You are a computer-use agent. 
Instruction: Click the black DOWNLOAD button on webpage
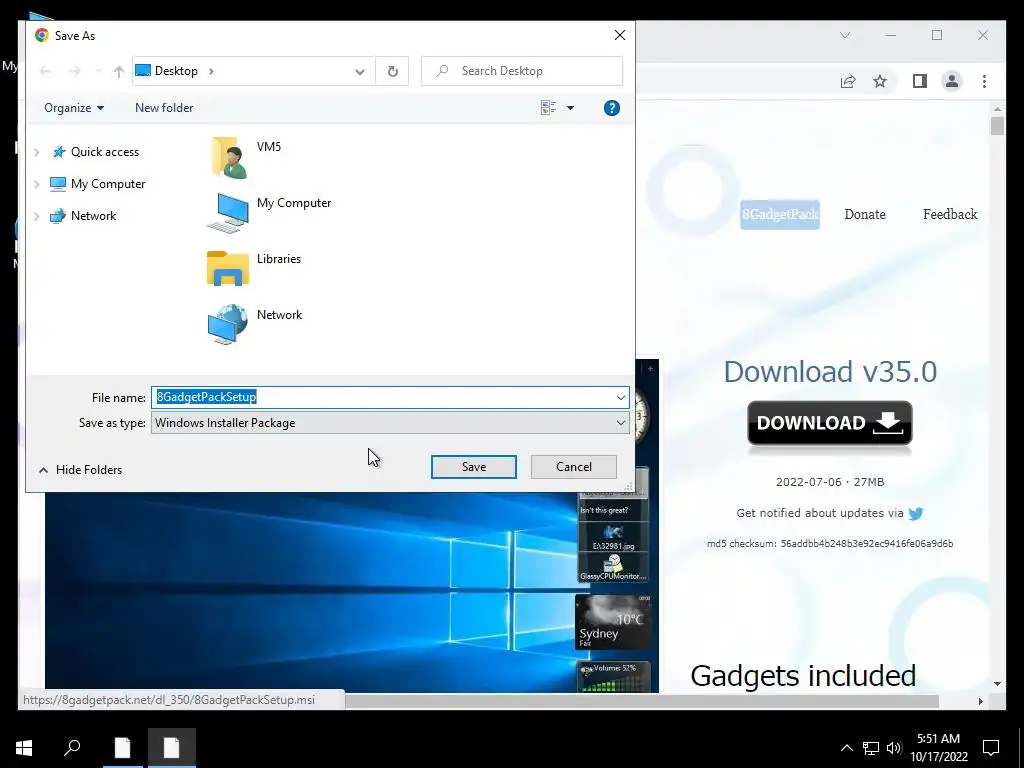coord(829,423)
